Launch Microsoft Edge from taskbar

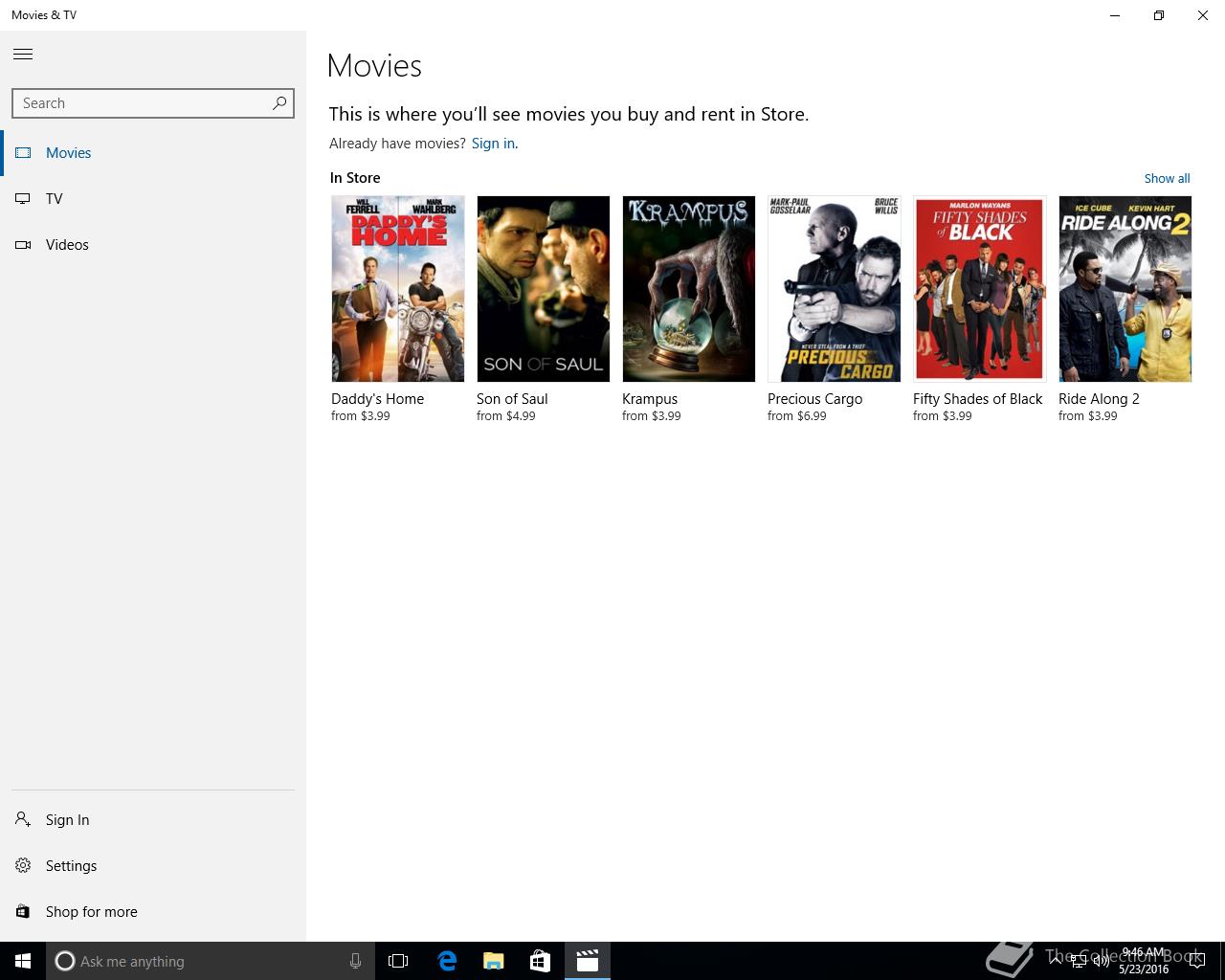click(x=447, y=961)
